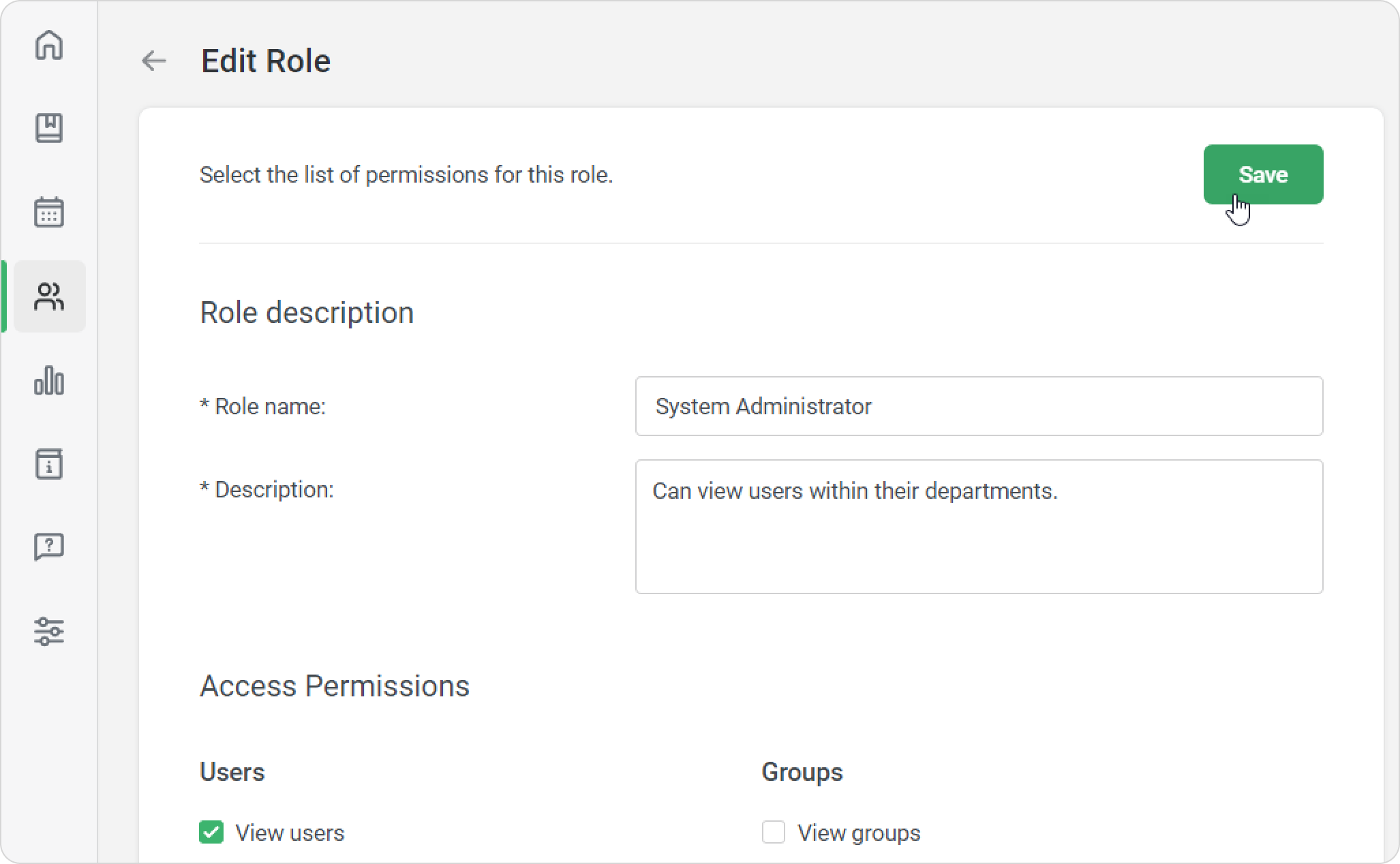Click the Groups section heading
Screen dimensions: 1400x864
(x=802, y=772)
